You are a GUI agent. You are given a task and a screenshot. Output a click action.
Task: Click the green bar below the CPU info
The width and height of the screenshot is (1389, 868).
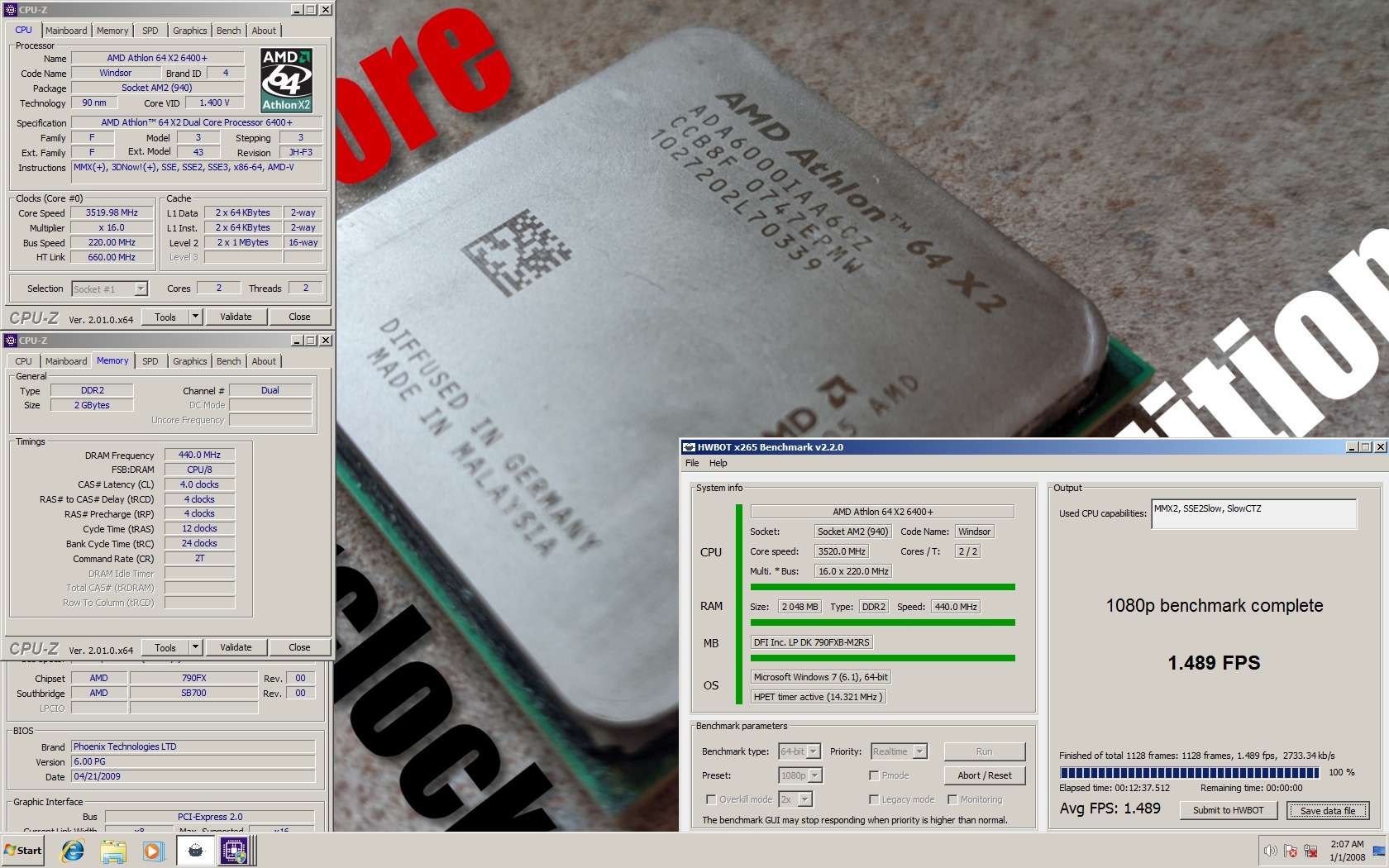(x=882, y=587)
